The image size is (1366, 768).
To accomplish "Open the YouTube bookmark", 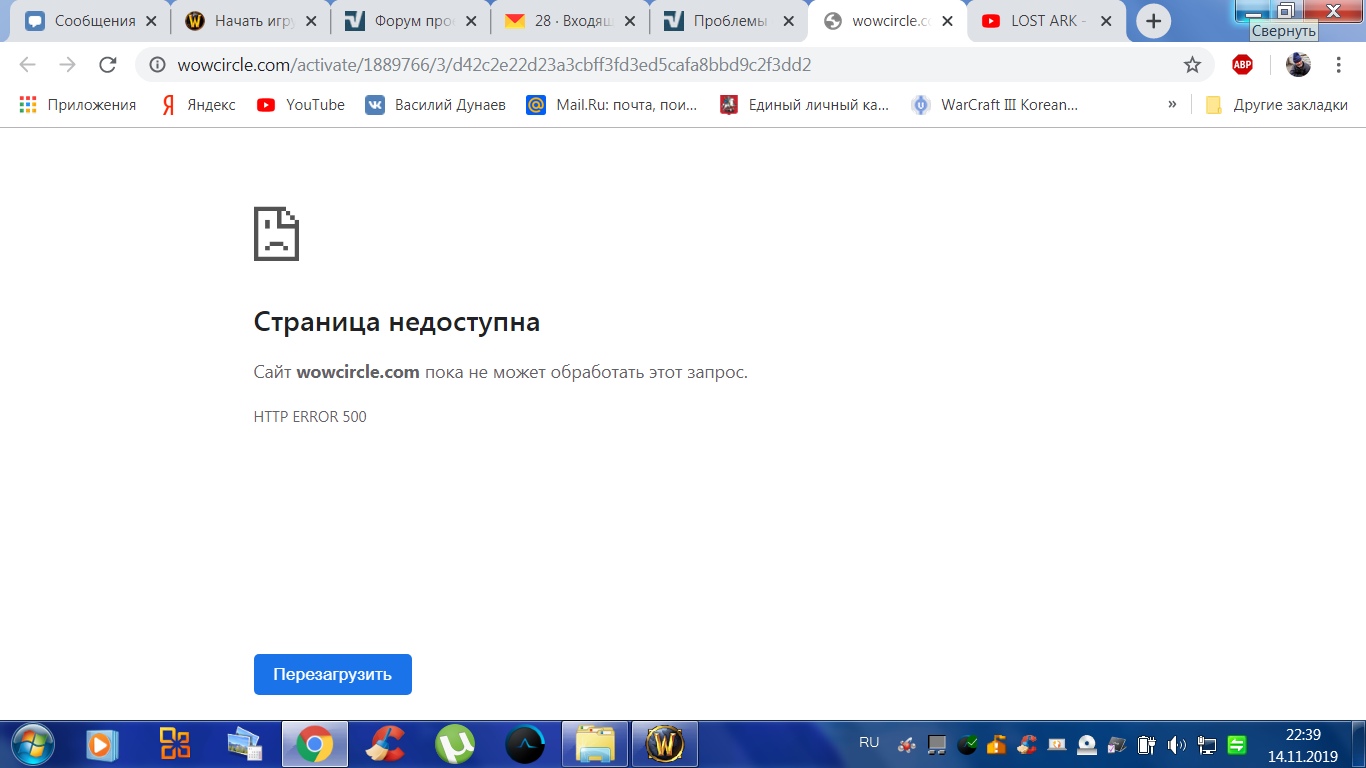I will click(301, 105).
